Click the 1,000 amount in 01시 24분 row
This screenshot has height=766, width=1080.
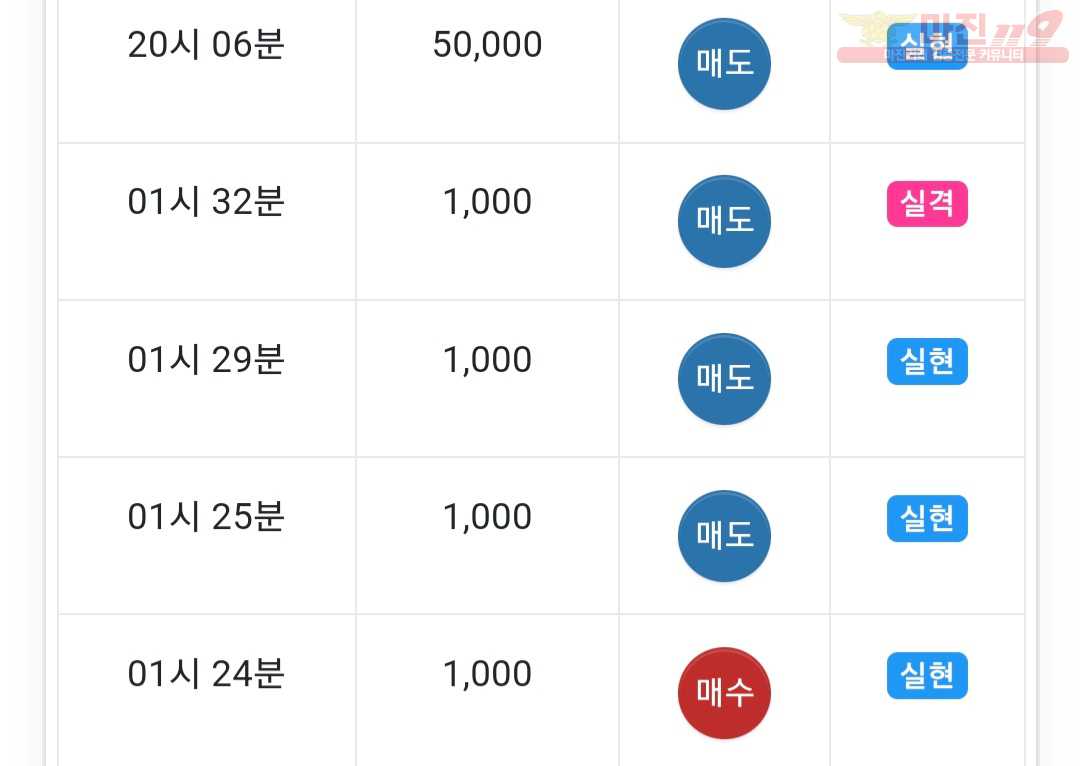pyautogui.click(x=488, y=674)
